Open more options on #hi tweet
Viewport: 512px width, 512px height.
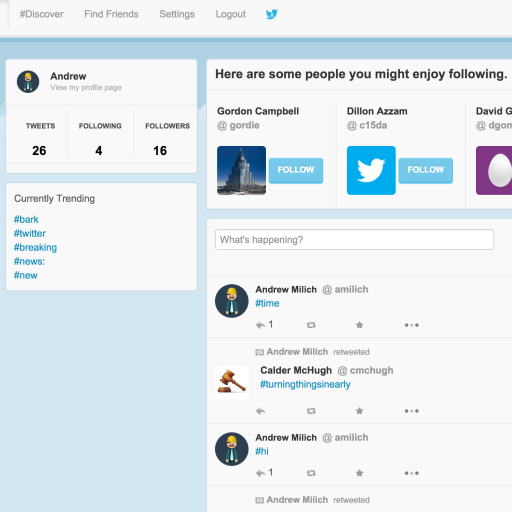click(x=412, y=473)
